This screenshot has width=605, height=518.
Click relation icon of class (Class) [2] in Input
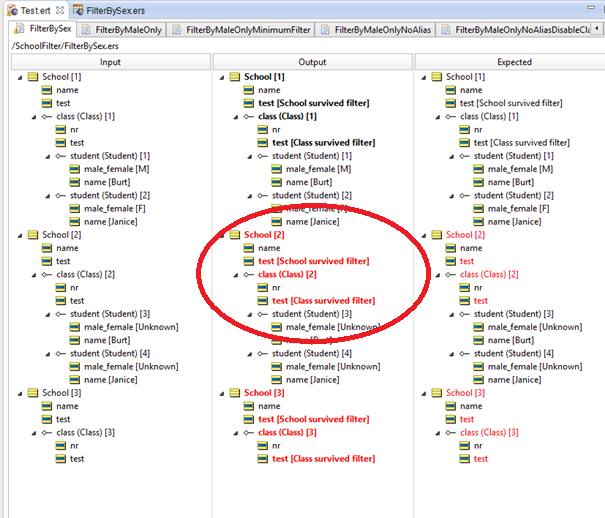pos(47,275)
